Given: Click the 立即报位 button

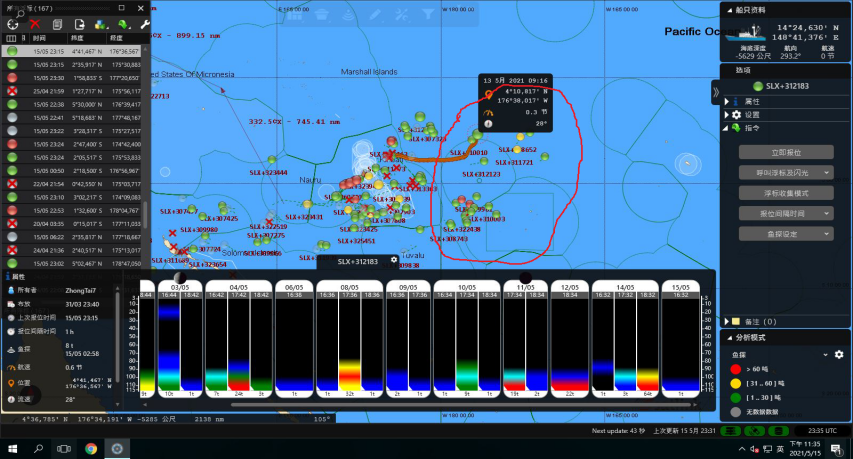Looking at the screenshot, I should click(x=786, y=151).
